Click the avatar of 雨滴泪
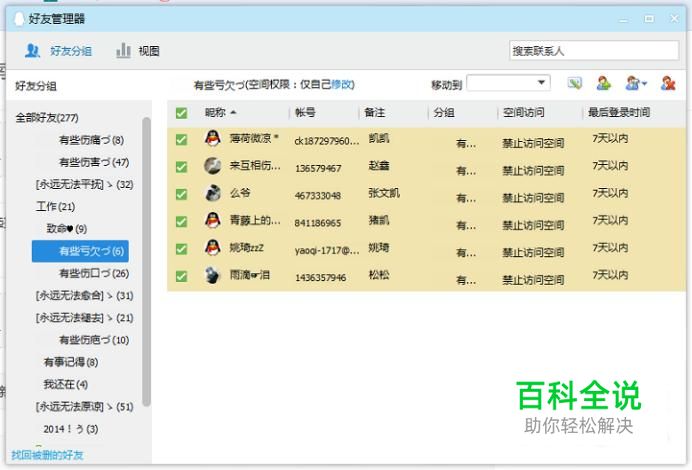 pos(213,275)
